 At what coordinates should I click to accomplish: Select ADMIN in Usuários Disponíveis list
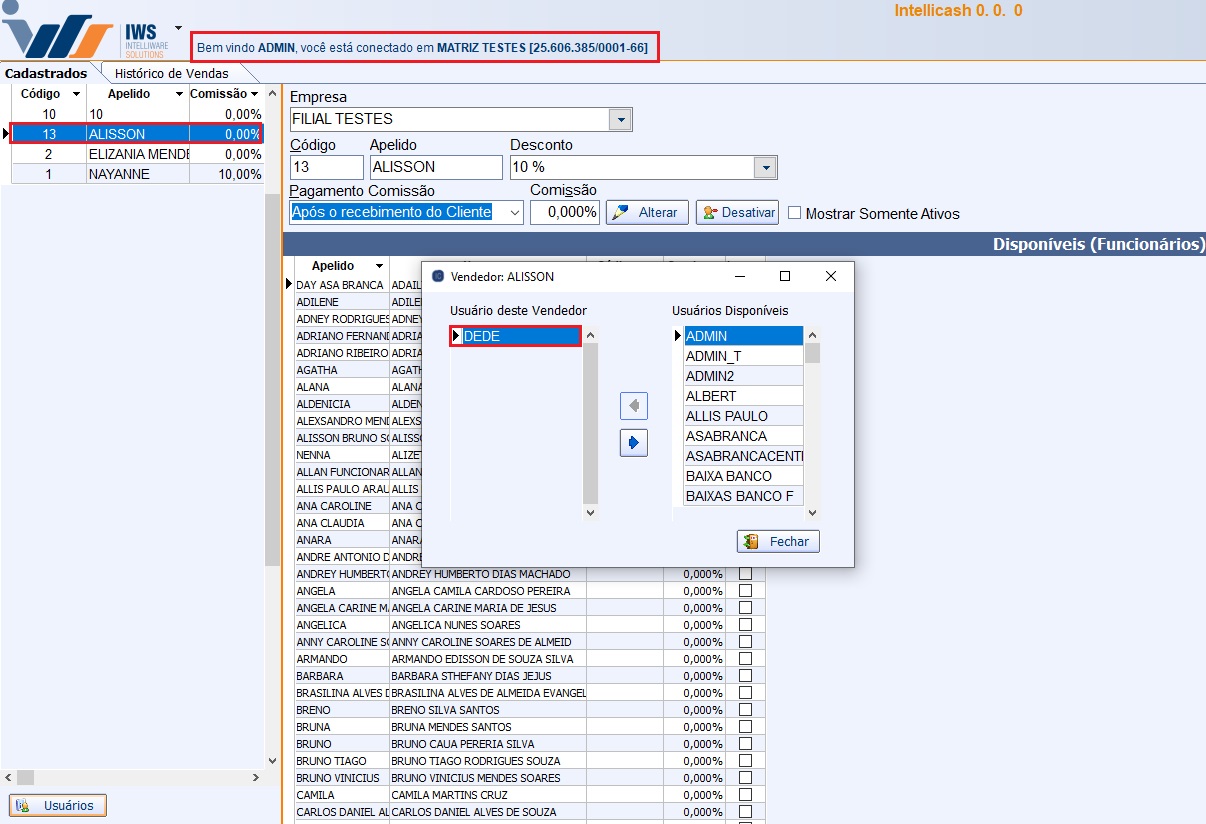click(743, 336)
